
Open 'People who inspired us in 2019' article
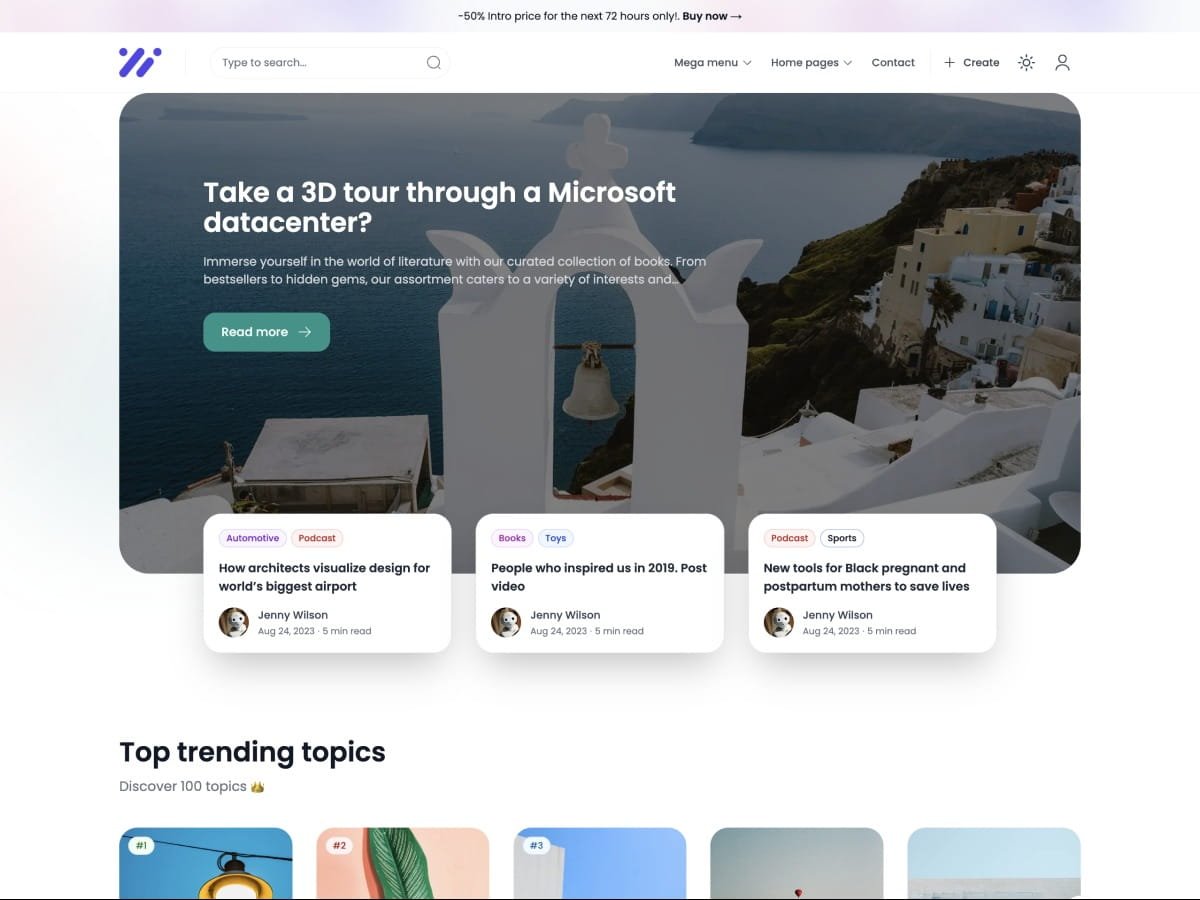(x=598, y=577)
